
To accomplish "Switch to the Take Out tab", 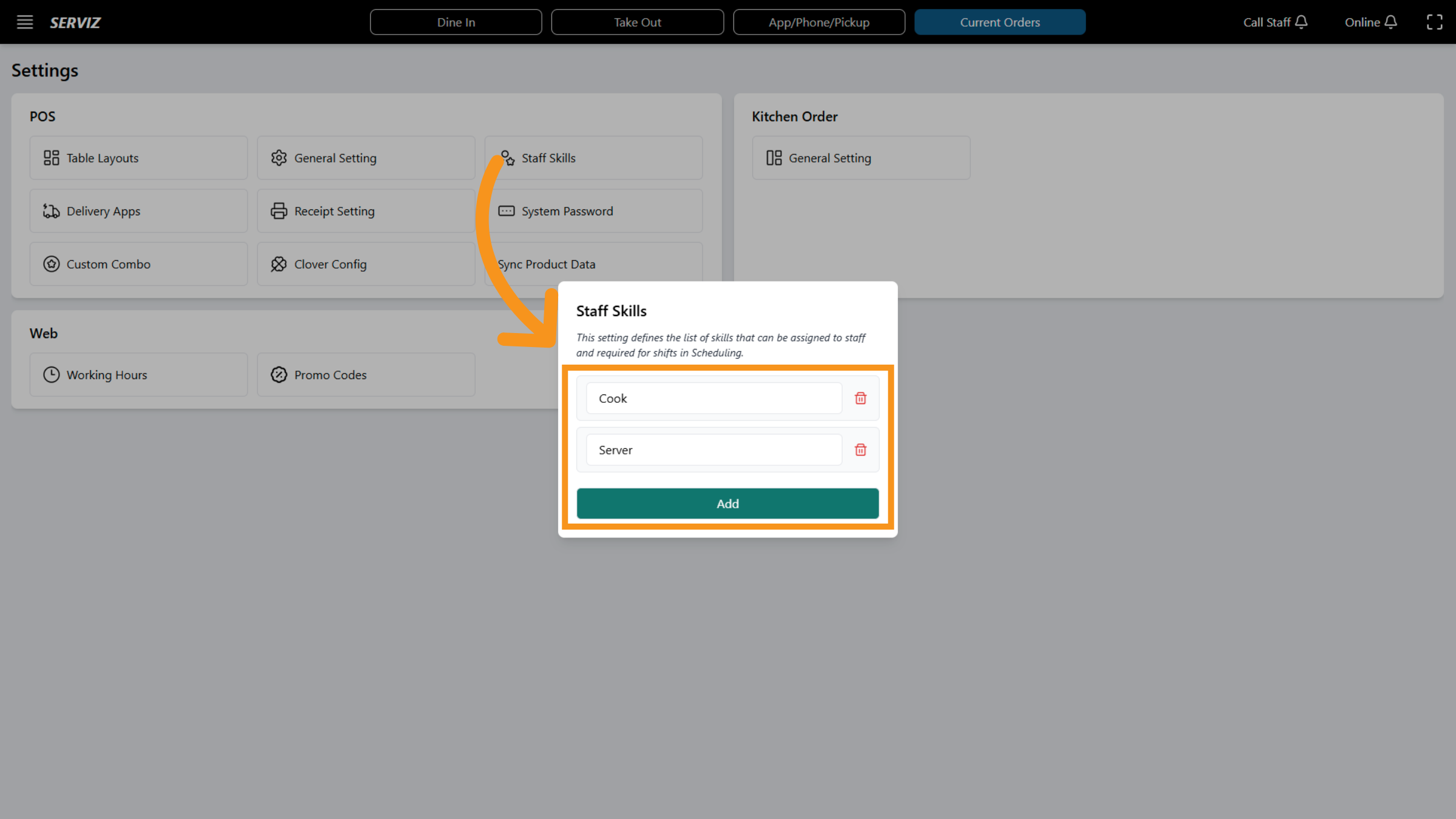I will [637, 22].
